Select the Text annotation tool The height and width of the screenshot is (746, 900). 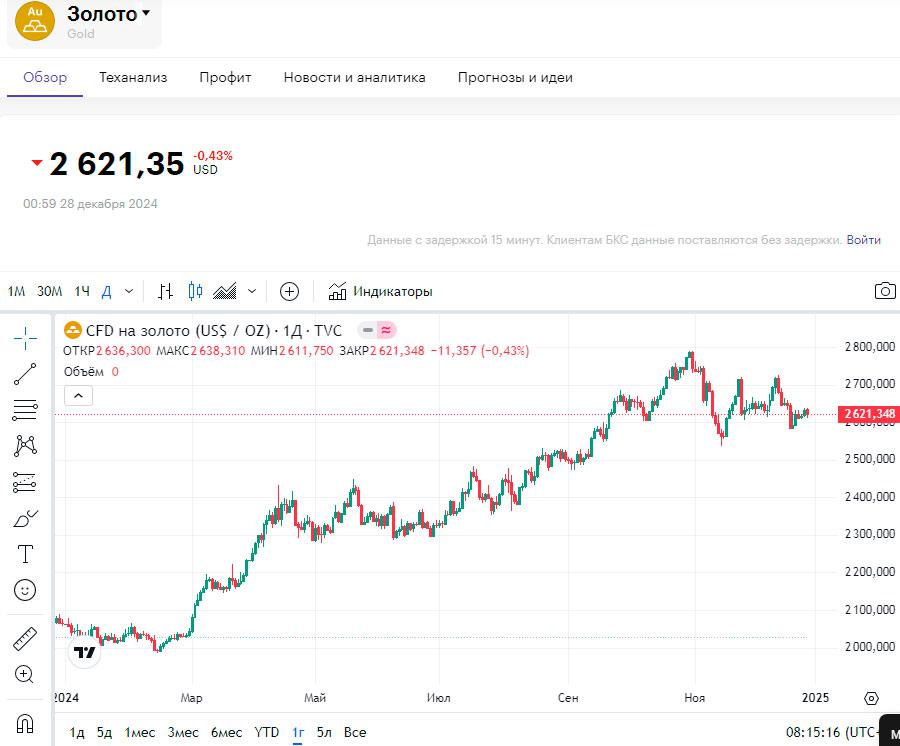[26, 554]
